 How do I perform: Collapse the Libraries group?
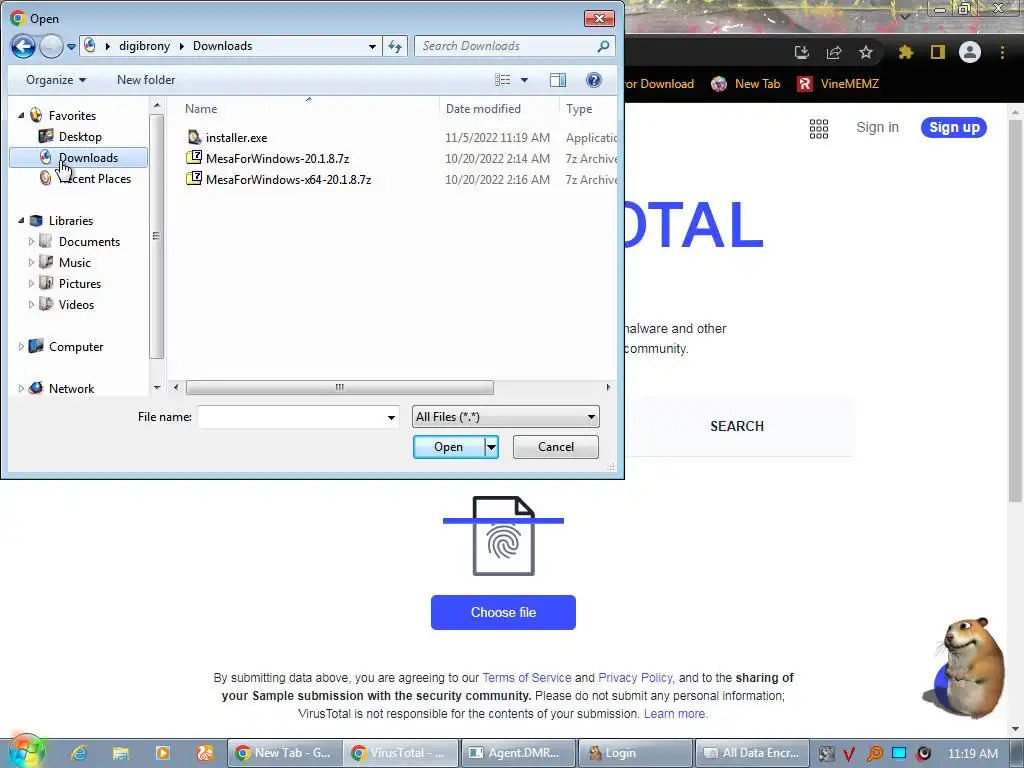coord(22,221)
